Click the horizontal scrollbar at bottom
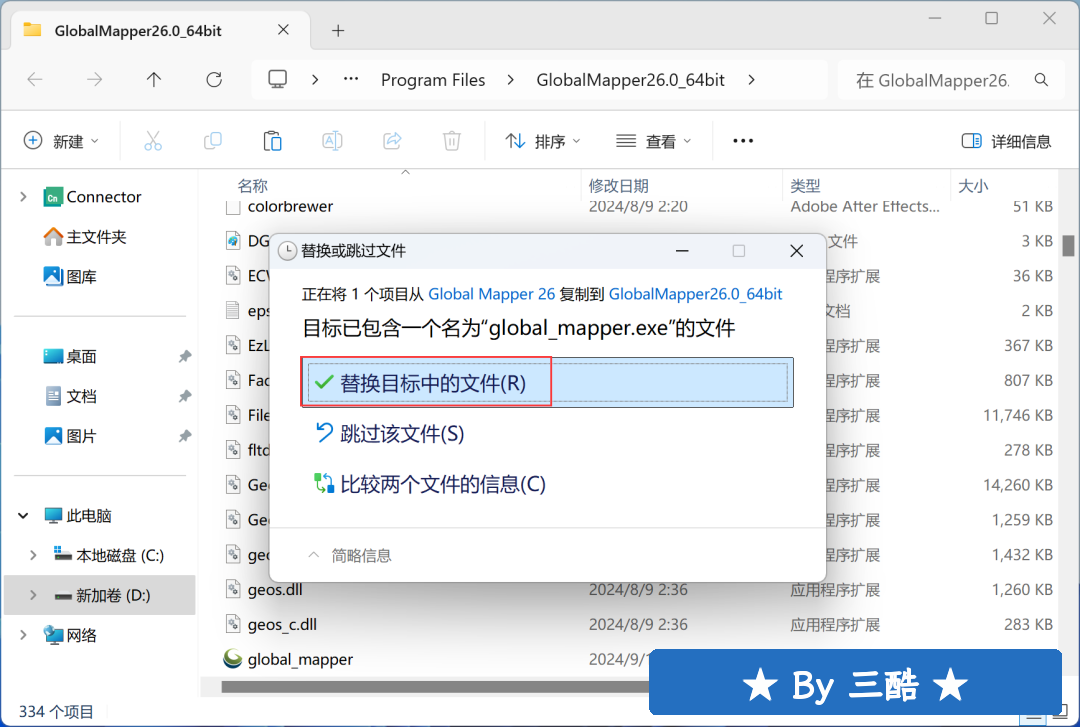 click(x=435, y=687)
